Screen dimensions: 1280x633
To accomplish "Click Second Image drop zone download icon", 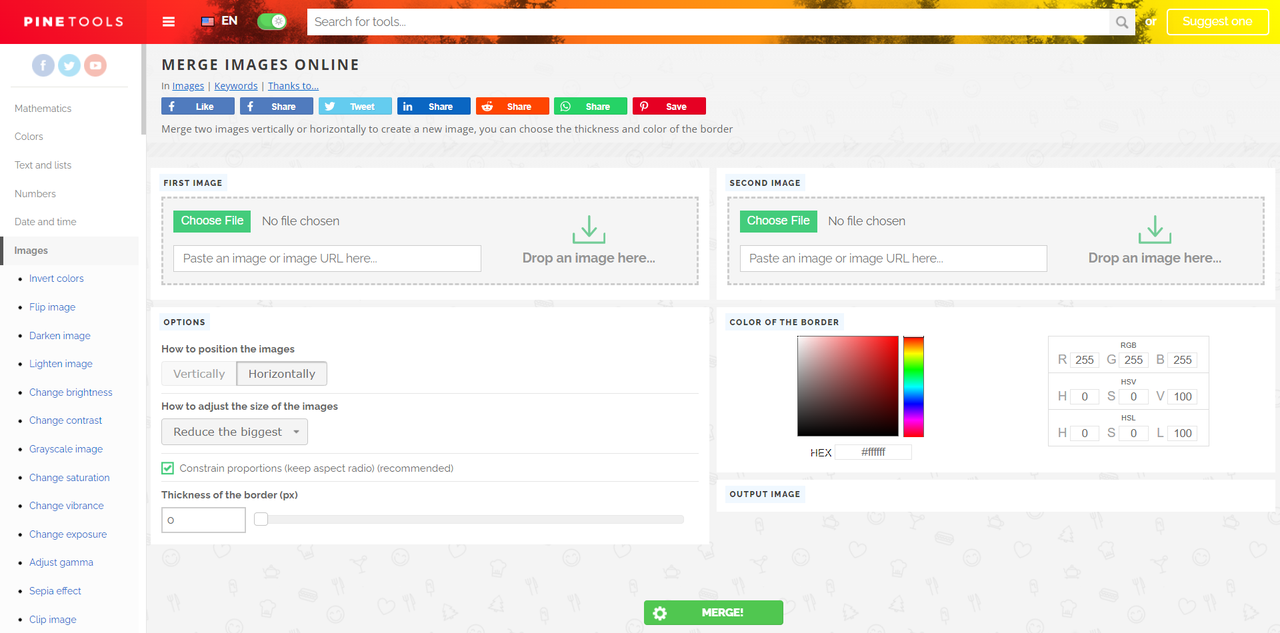I will pyautogui.click(x=1155, y=229).
